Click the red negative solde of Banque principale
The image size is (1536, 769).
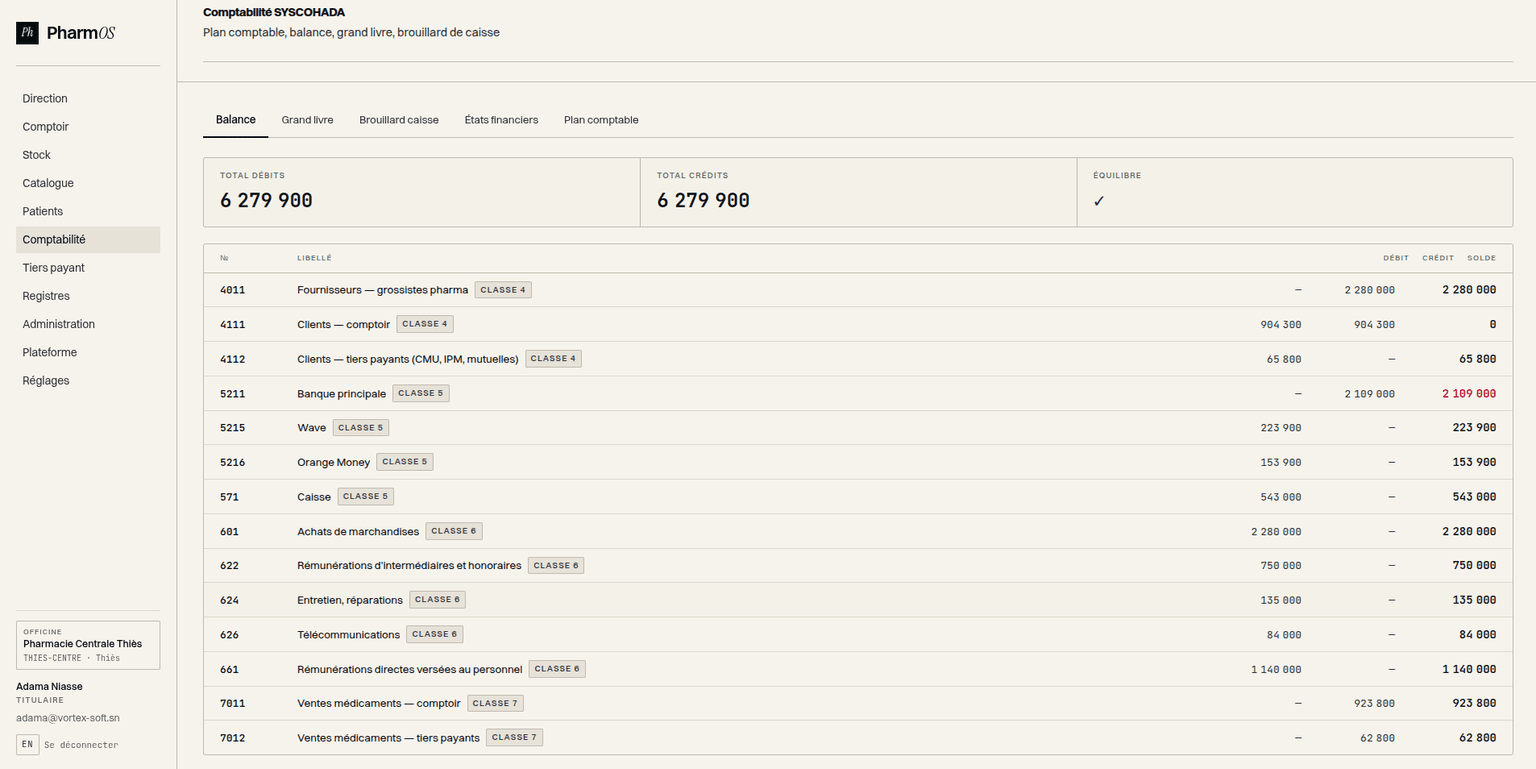(x=1468, y=393)
